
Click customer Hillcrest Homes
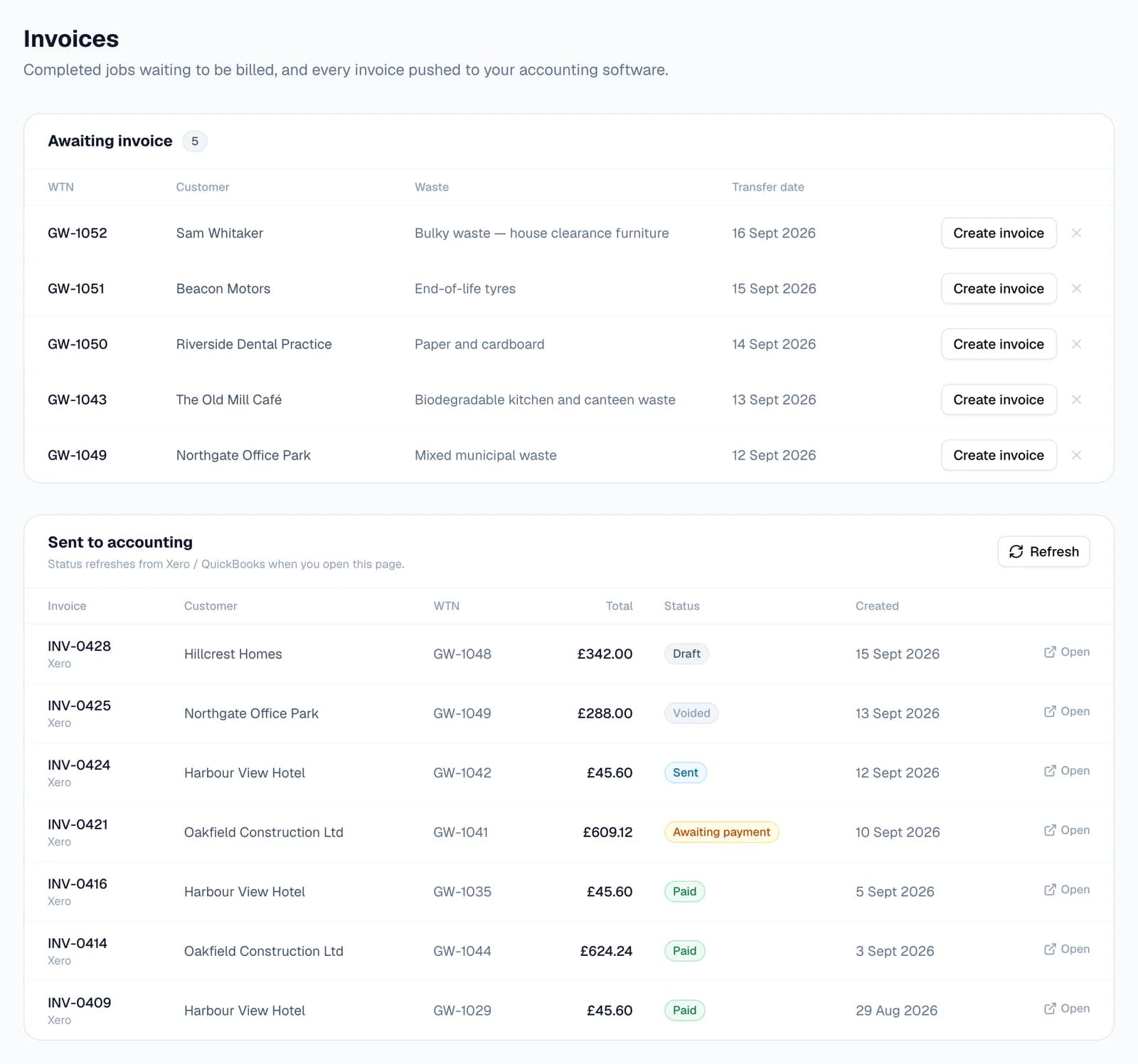[233, 654]
